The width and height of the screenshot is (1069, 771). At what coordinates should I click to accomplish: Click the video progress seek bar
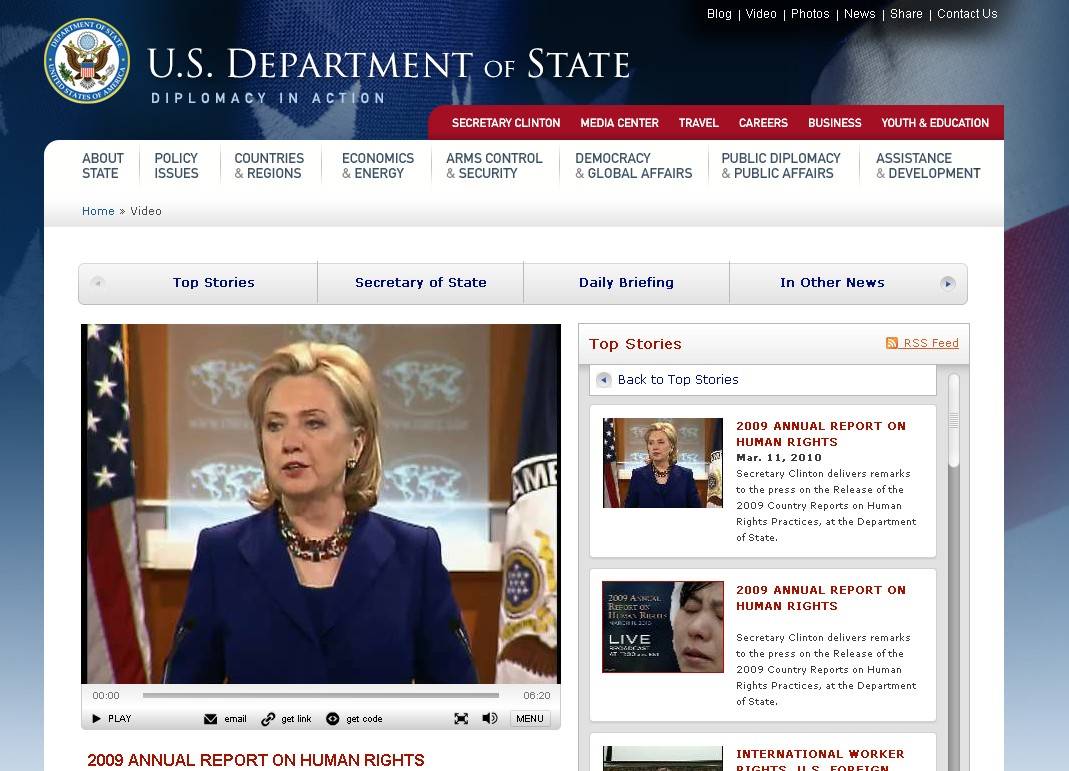pos(320,695)
